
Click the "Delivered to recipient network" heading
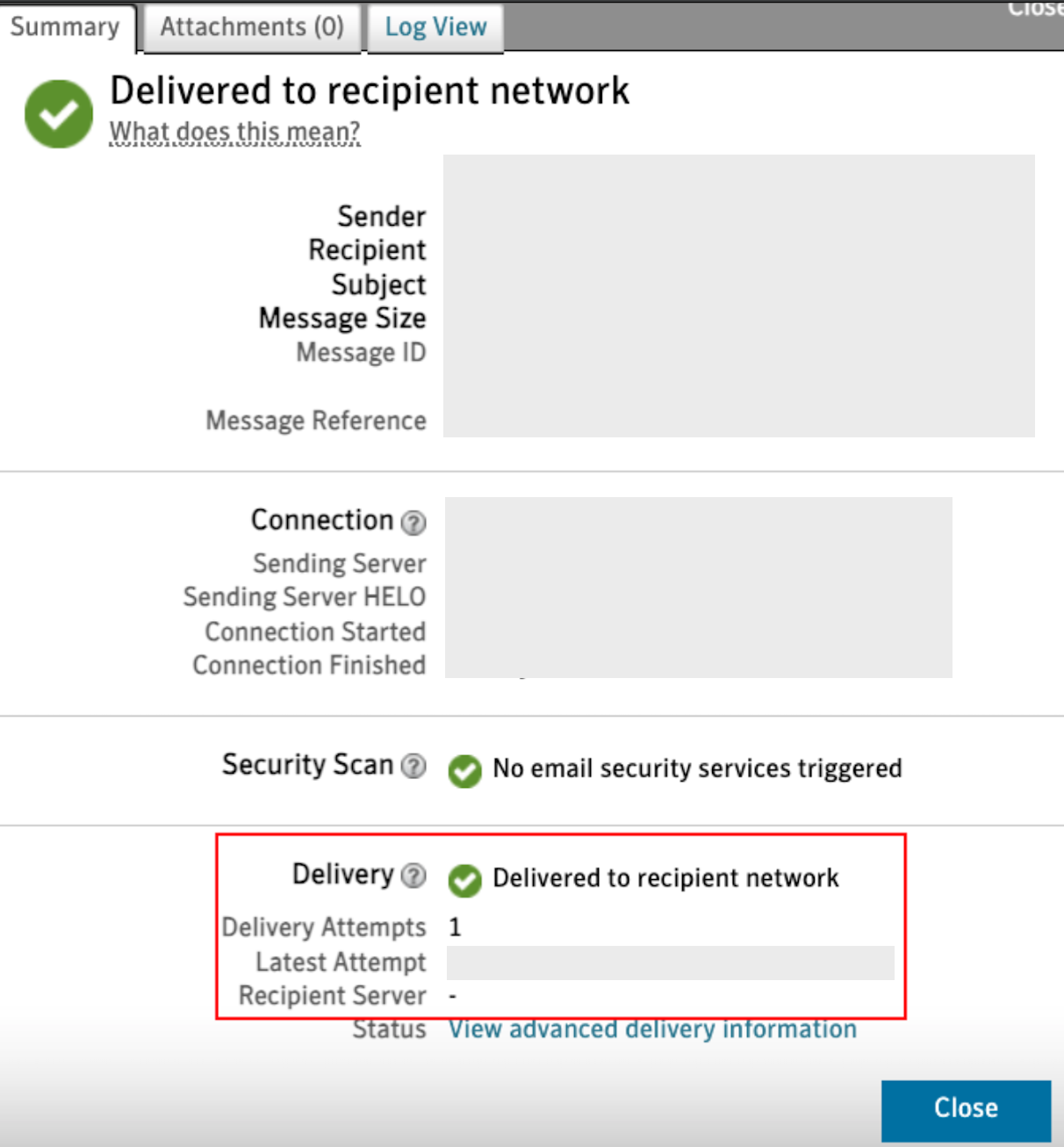pos(370,90)
